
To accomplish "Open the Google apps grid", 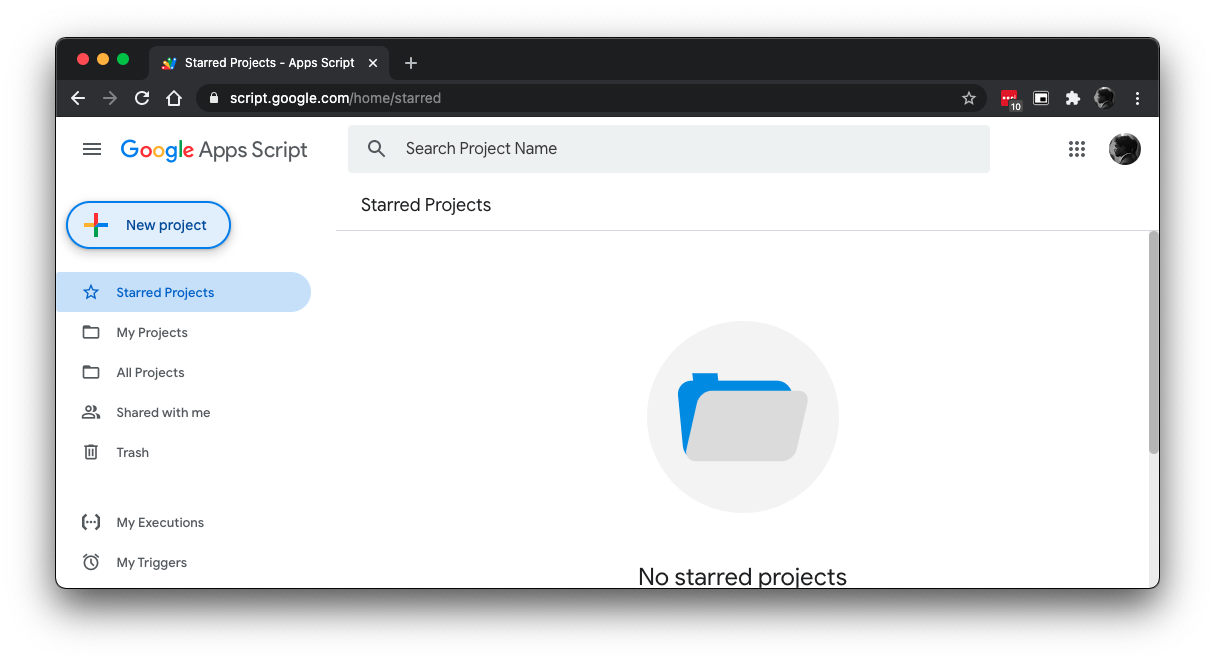I will 1076,149.
